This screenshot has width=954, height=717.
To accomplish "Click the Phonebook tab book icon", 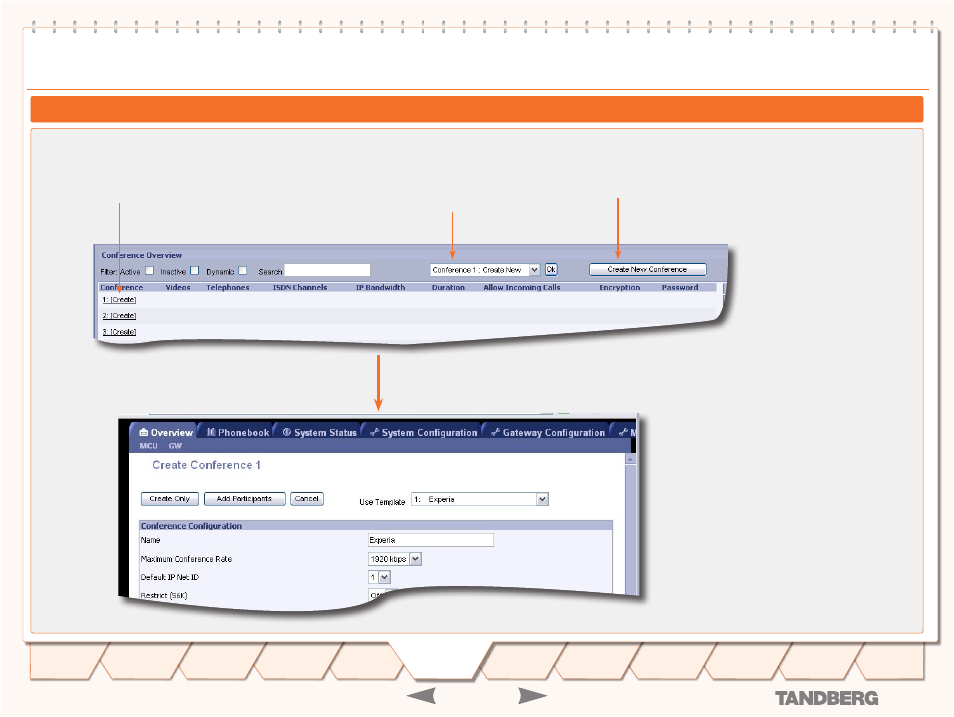I will [x=211, y=432].
